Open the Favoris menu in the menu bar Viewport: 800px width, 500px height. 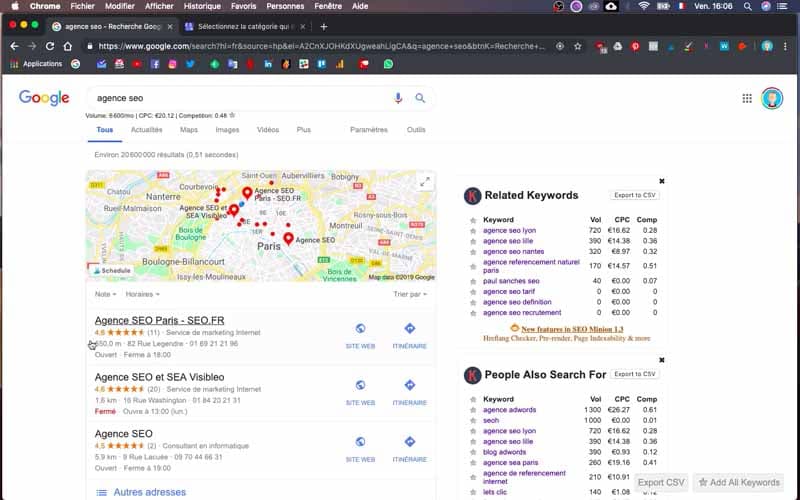[x=243, y=6]
